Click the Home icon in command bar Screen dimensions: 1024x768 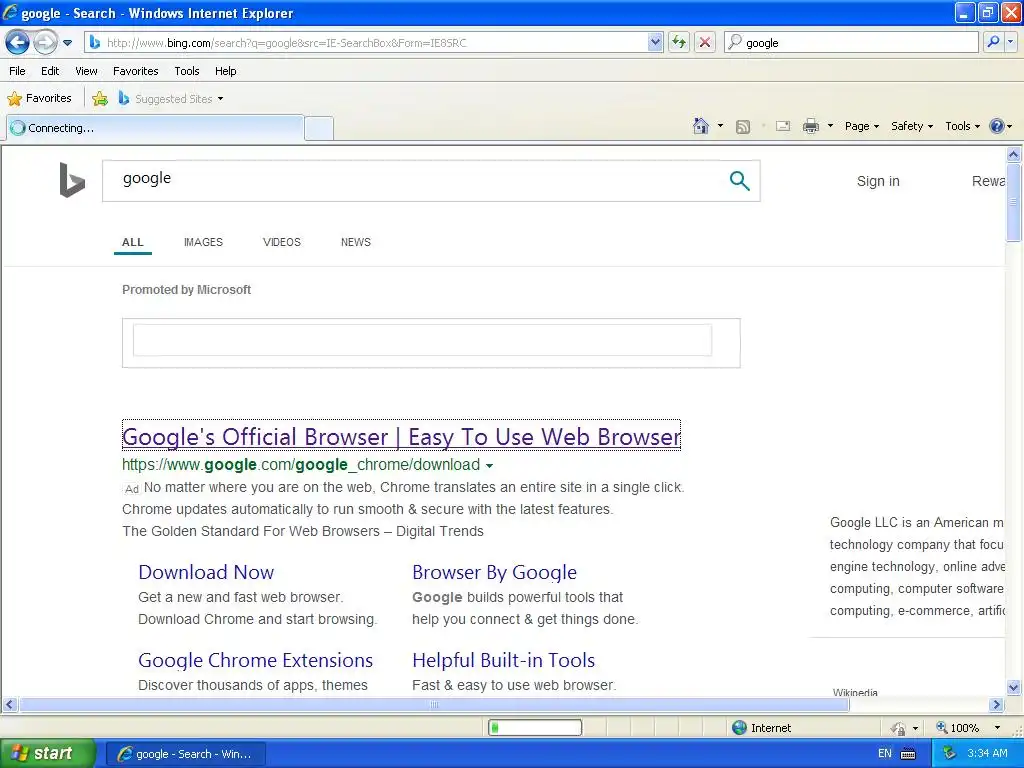[701, 126]
